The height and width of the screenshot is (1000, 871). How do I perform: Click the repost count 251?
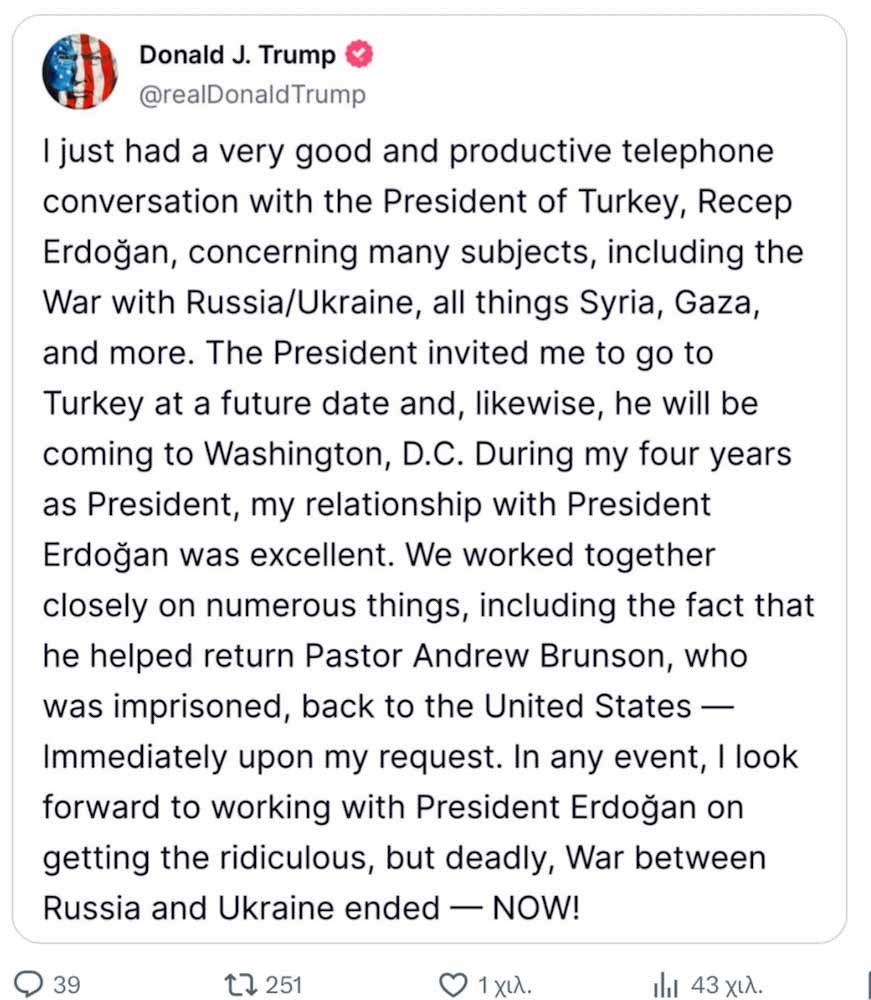pyautogui.click(x=284, y=984)
